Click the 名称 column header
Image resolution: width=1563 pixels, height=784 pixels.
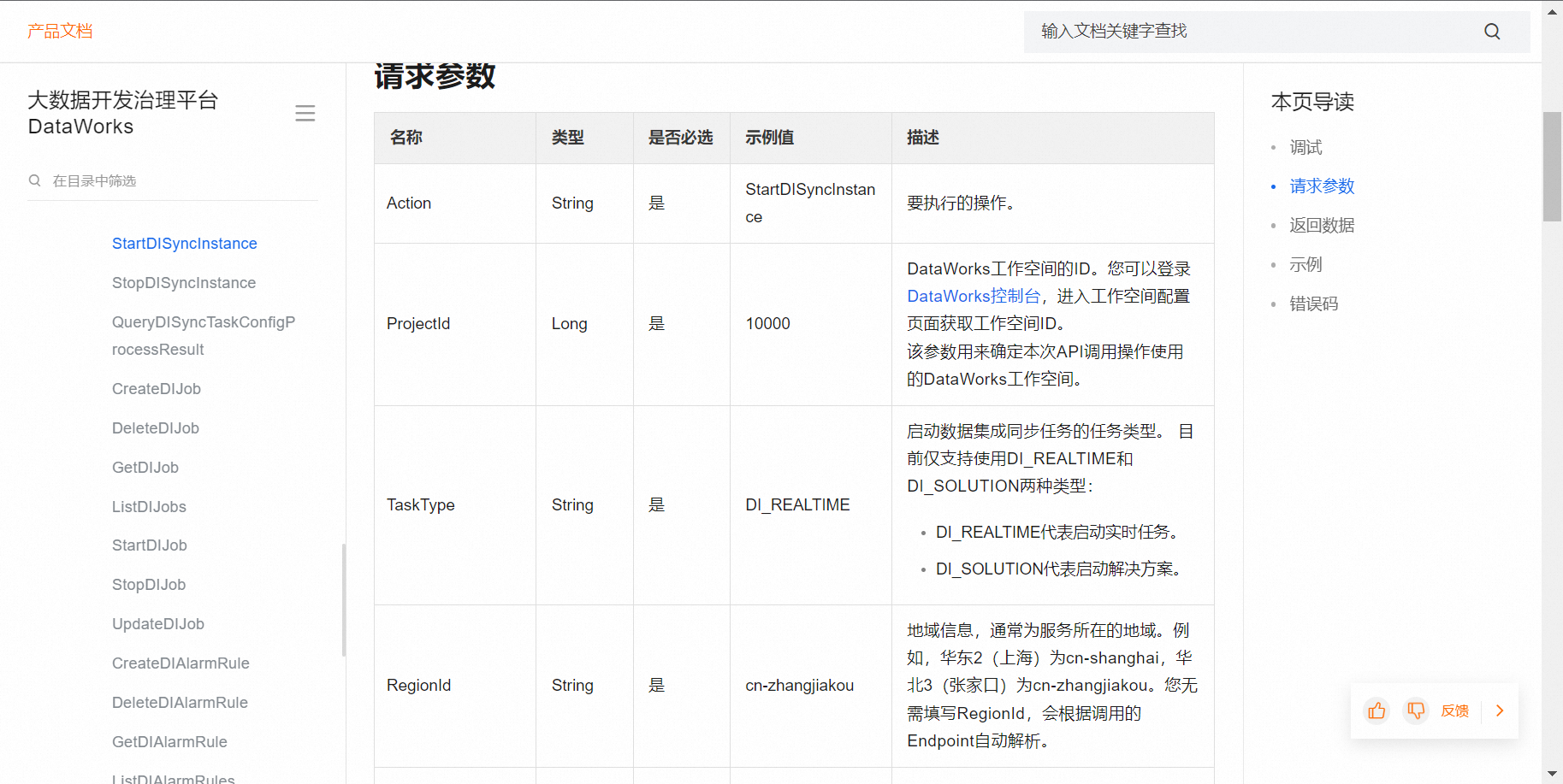(406, 138)
